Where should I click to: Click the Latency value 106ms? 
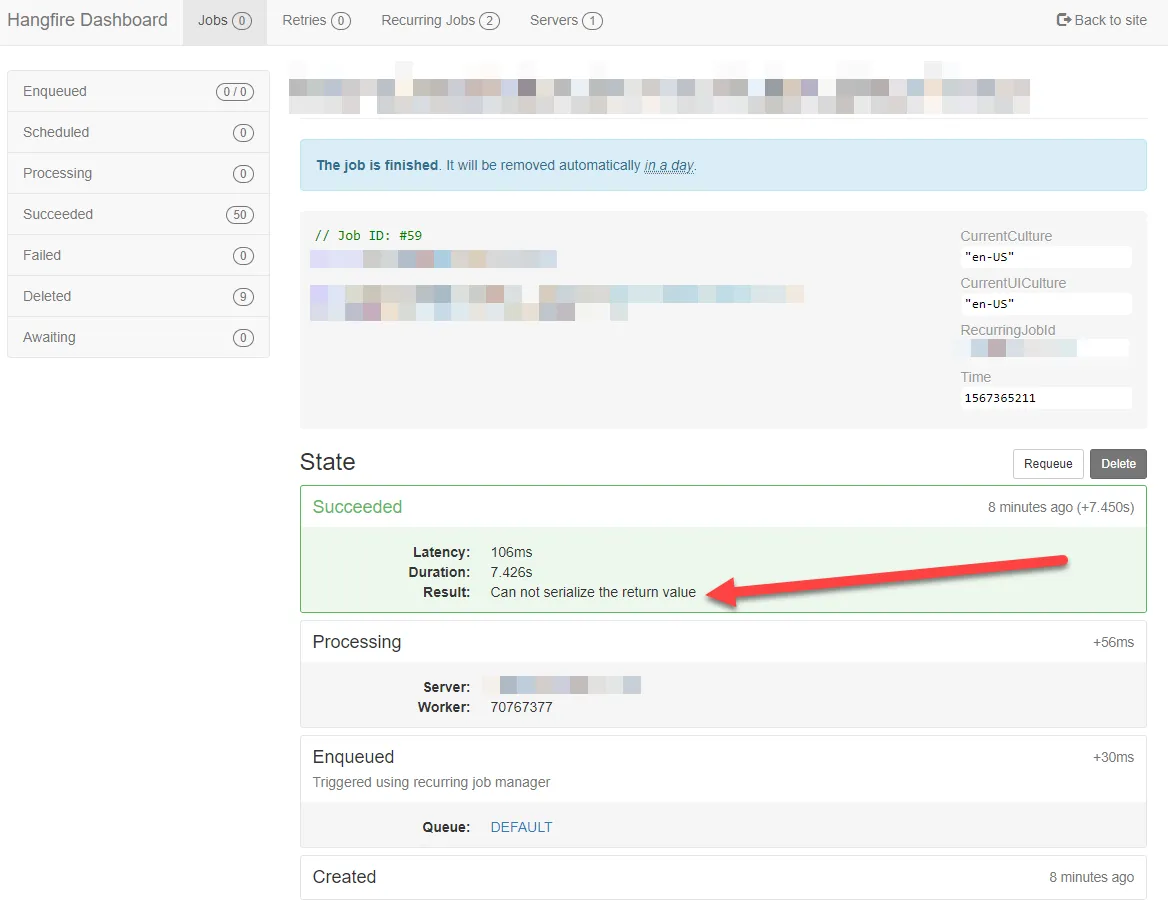point(511,552)
